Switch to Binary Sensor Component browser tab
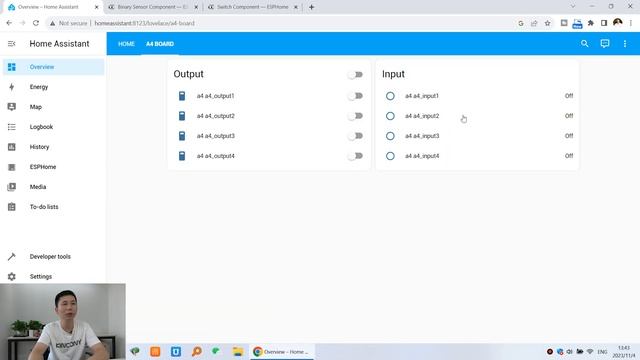The height and width of the screenshot is (360, 640). click(153, 7)
